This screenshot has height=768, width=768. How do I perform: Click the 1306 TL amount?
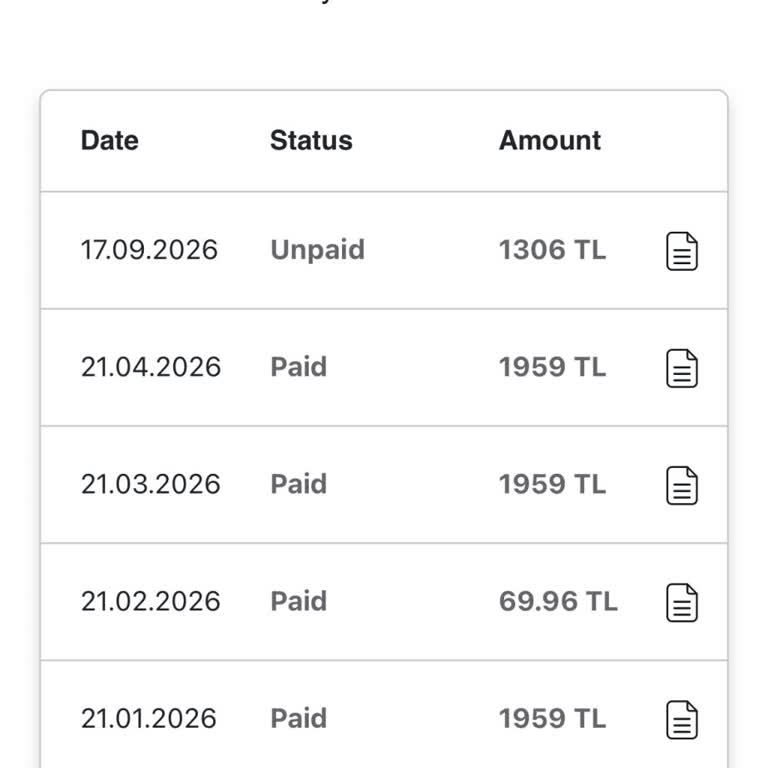552,250
